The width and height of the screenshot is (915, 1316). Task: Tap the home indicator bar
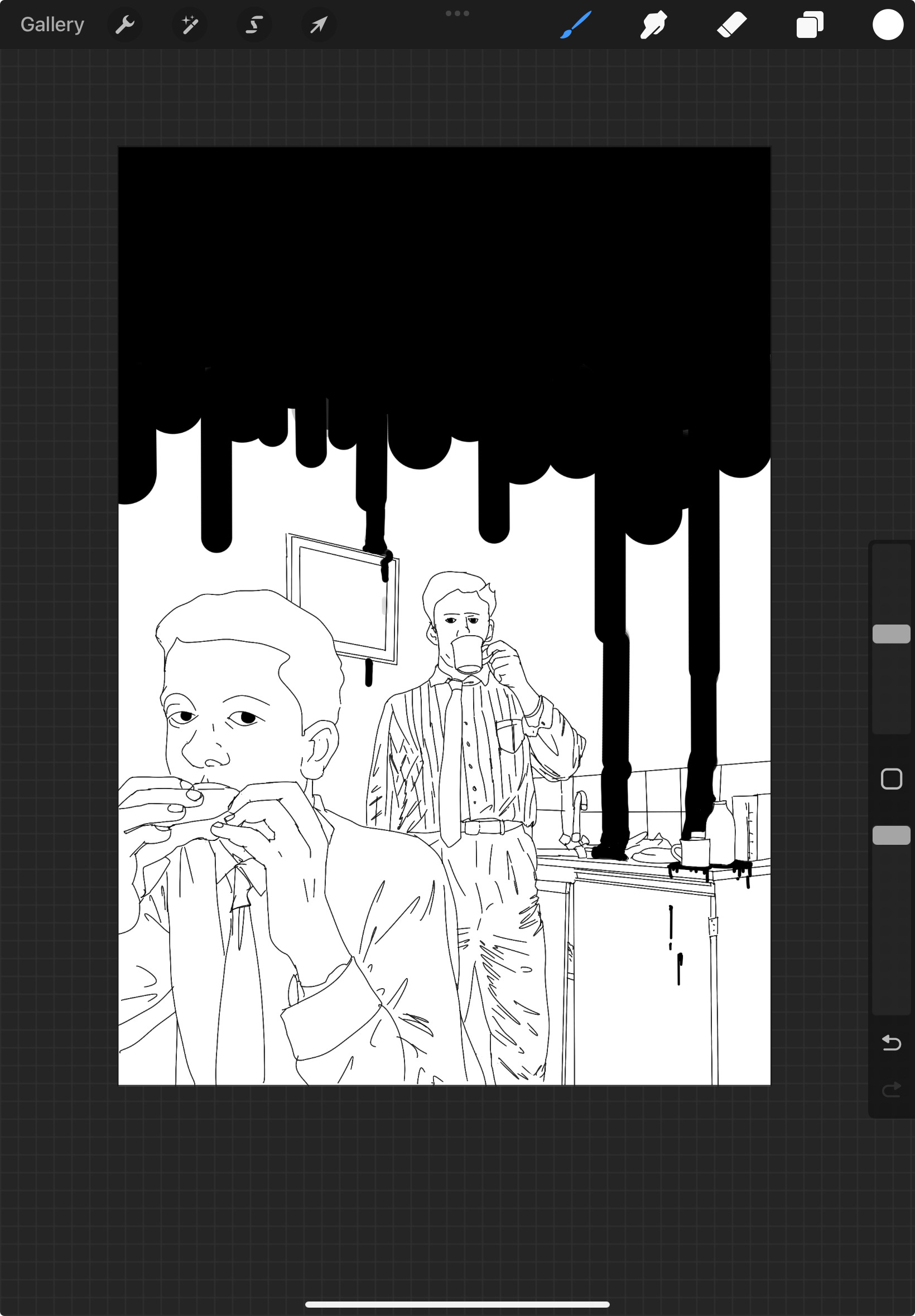click(x=457, y=1304)
